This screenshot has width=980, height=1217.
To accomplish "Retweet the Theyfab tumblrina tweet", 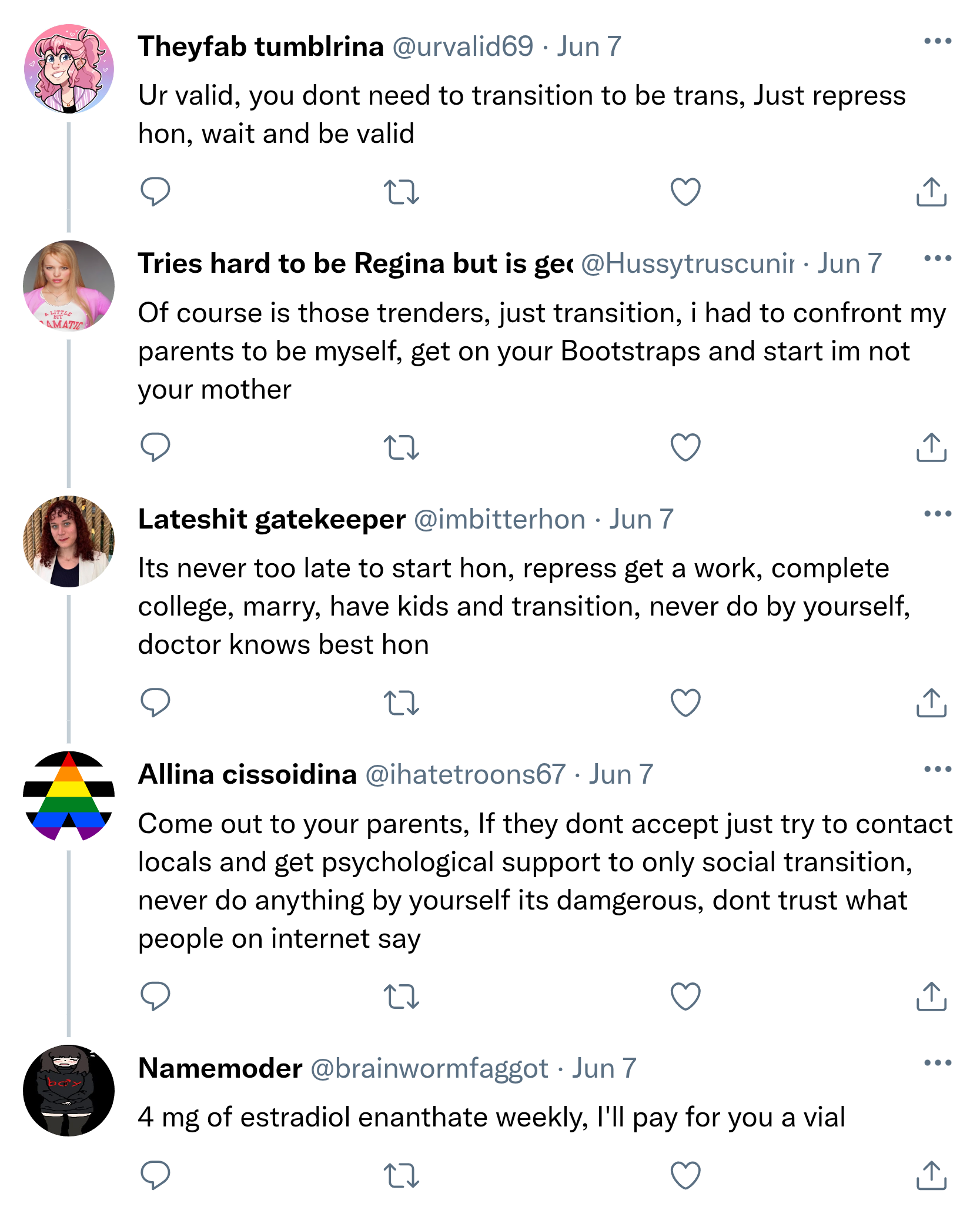I will tap(401, 192).
